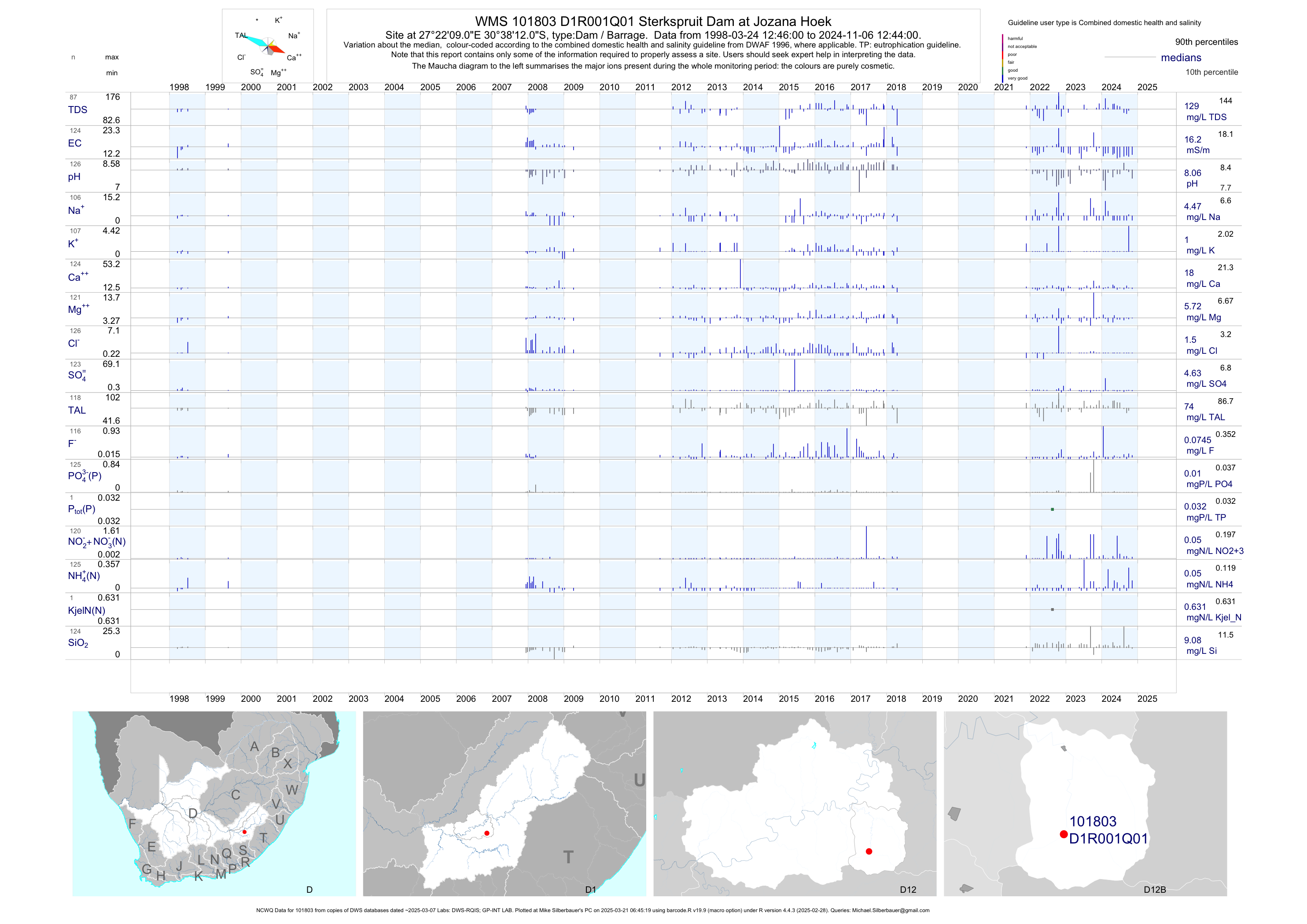The height and width of the screenshot is (924, 1307).
Task: Click the 101803 D1R001Q01 site label
Action: [x=1108, y=830]
